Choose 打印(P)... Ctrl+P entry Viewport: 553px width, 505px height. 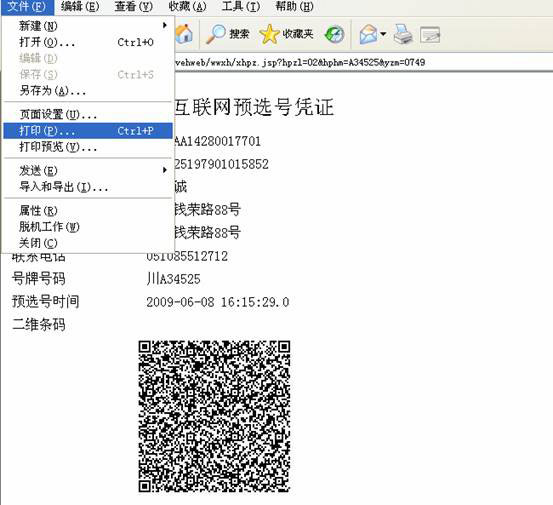tap(88, 131)
